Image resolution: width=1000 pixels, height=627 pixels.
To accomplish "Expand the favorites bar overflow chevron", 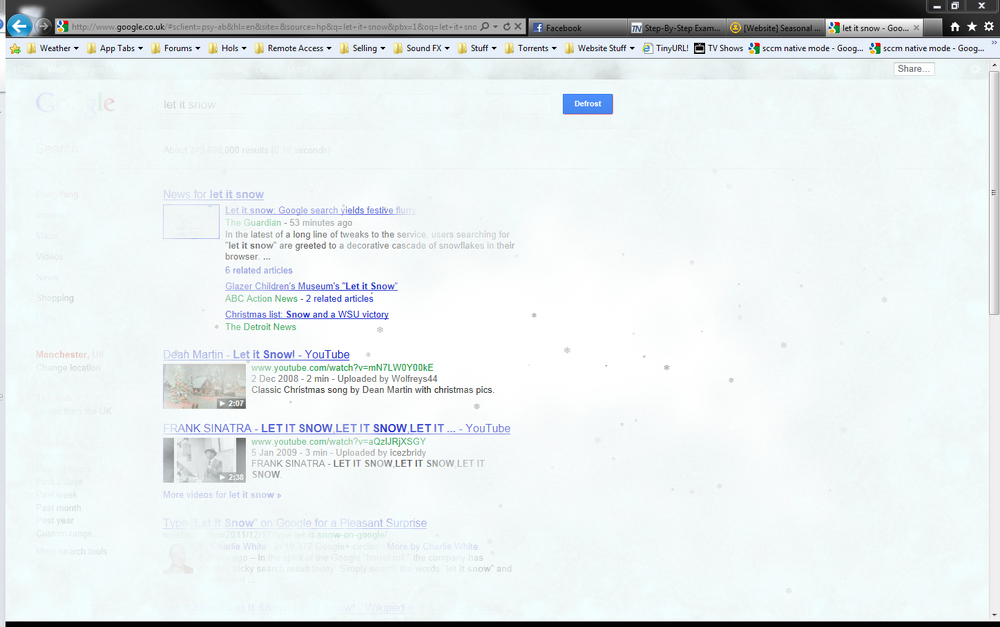I will point(994,43).
